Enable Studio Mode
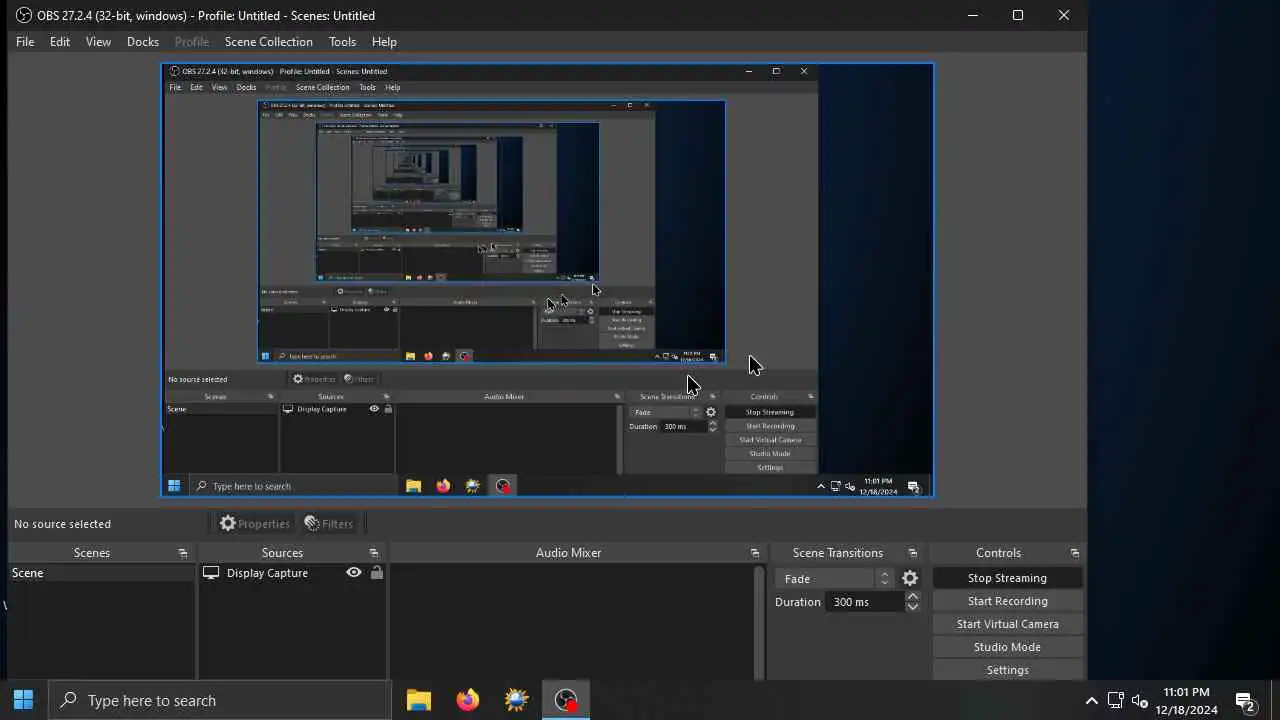The height and width of the screenshot is (720, 1280). [1007, 647]
